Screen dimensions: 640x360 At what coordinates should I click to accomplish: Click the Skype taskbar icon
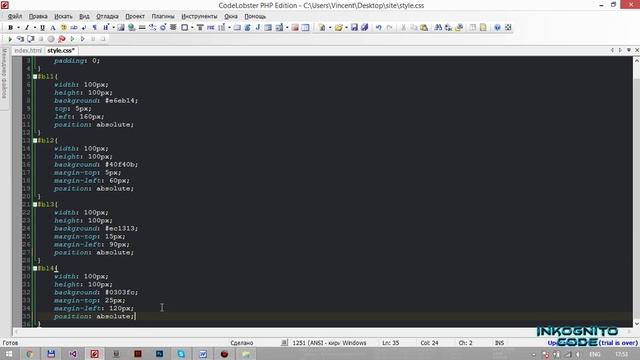pyautogui.click(x=181, y=354)
